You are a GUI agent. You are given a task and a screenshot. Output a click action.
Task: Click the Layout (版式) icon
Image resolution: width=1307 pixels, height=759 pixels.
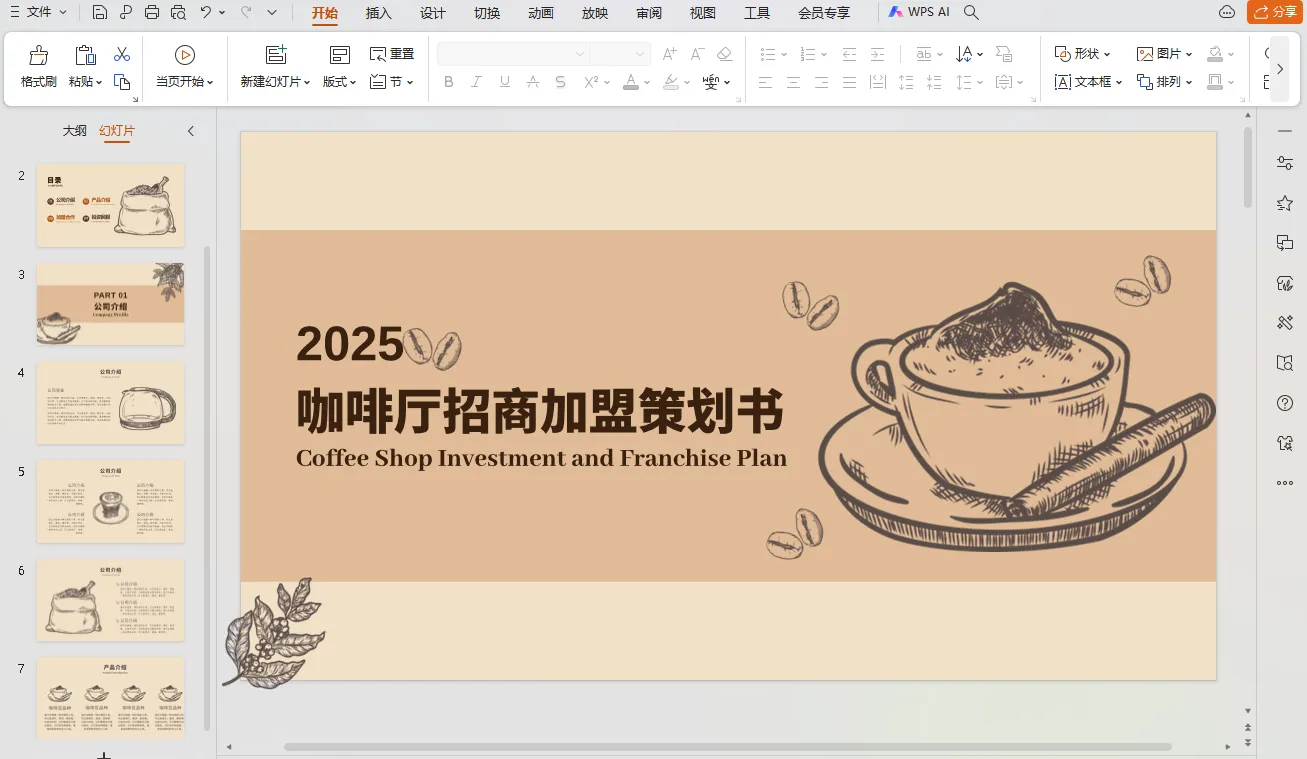[340, 55]
